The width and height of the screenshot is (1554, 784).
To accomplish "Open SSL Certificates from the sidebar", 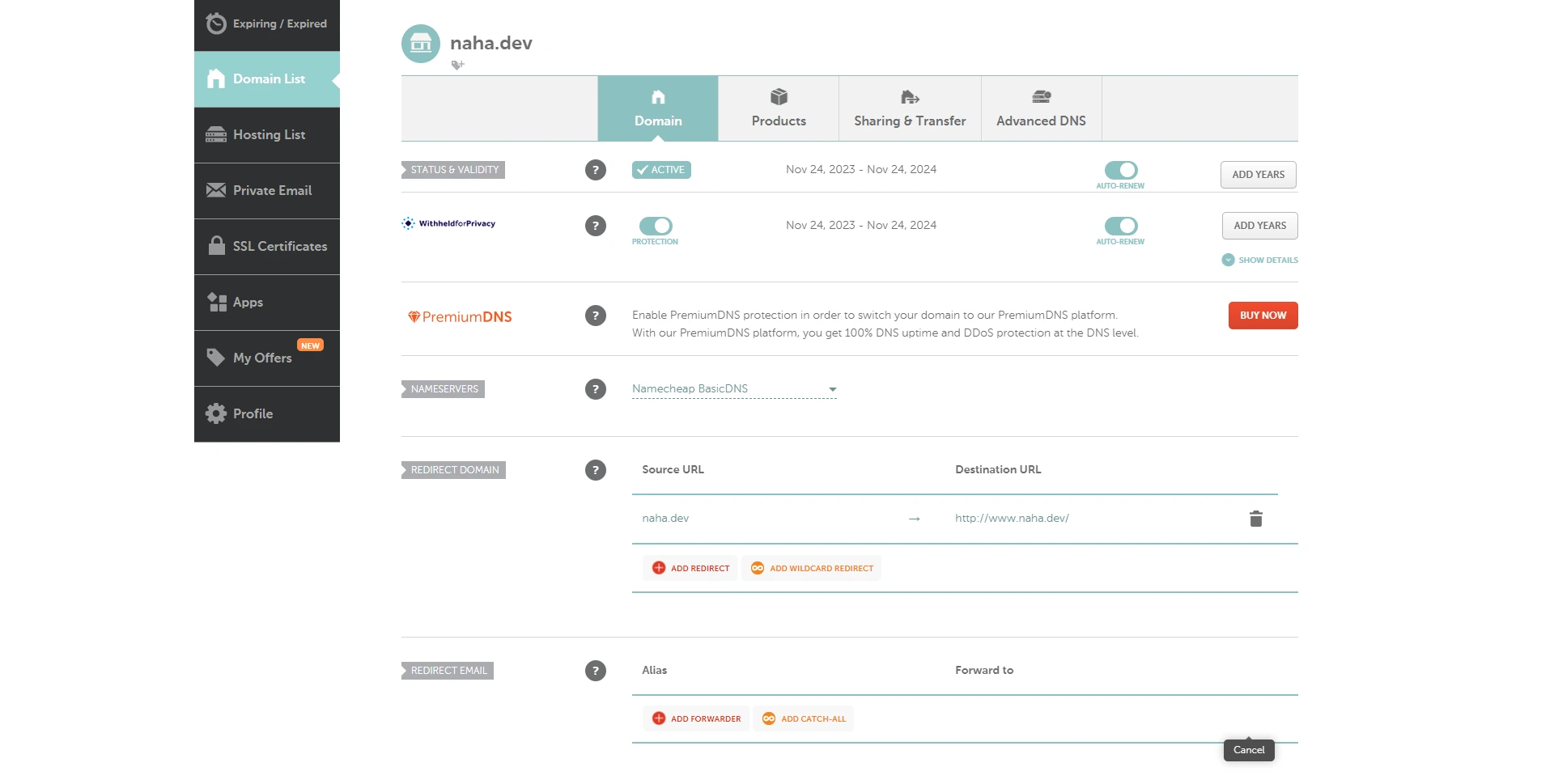I will [x=267, y=247].
